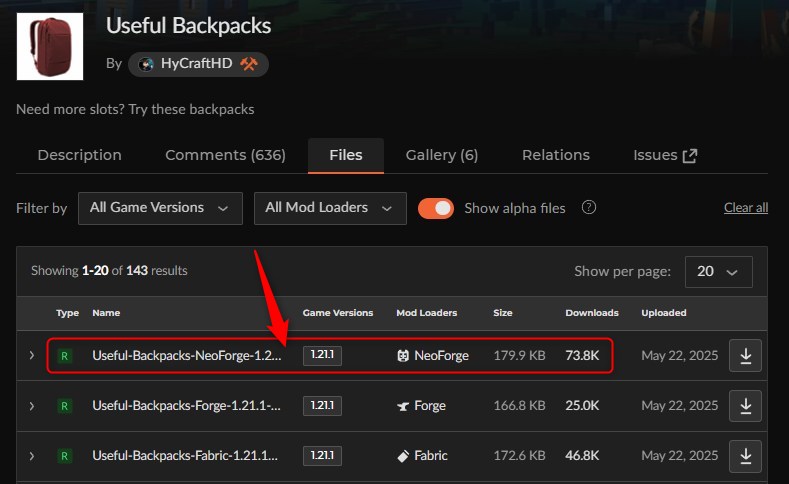The height and width of the screenshot is (484, 789).
Task: Open the All Game Versions dropdown
Action: coord(160,208)
